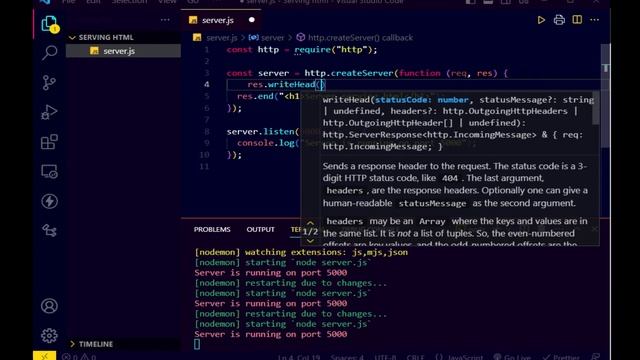Start Go Live server from status bar
The width and height of the screenshot is (640, 360).
pyautogui.click(x=512, y=357)
